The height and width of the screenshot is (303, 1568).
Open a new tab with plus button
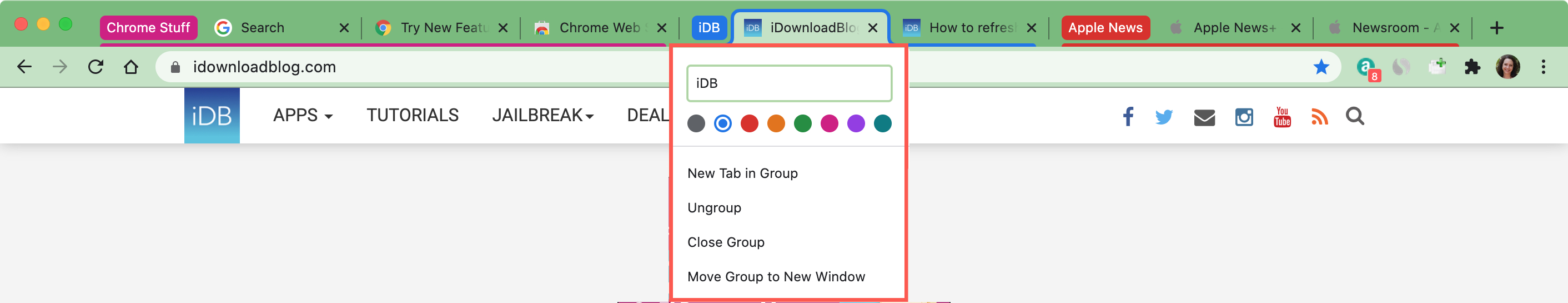pos(1497,27)
